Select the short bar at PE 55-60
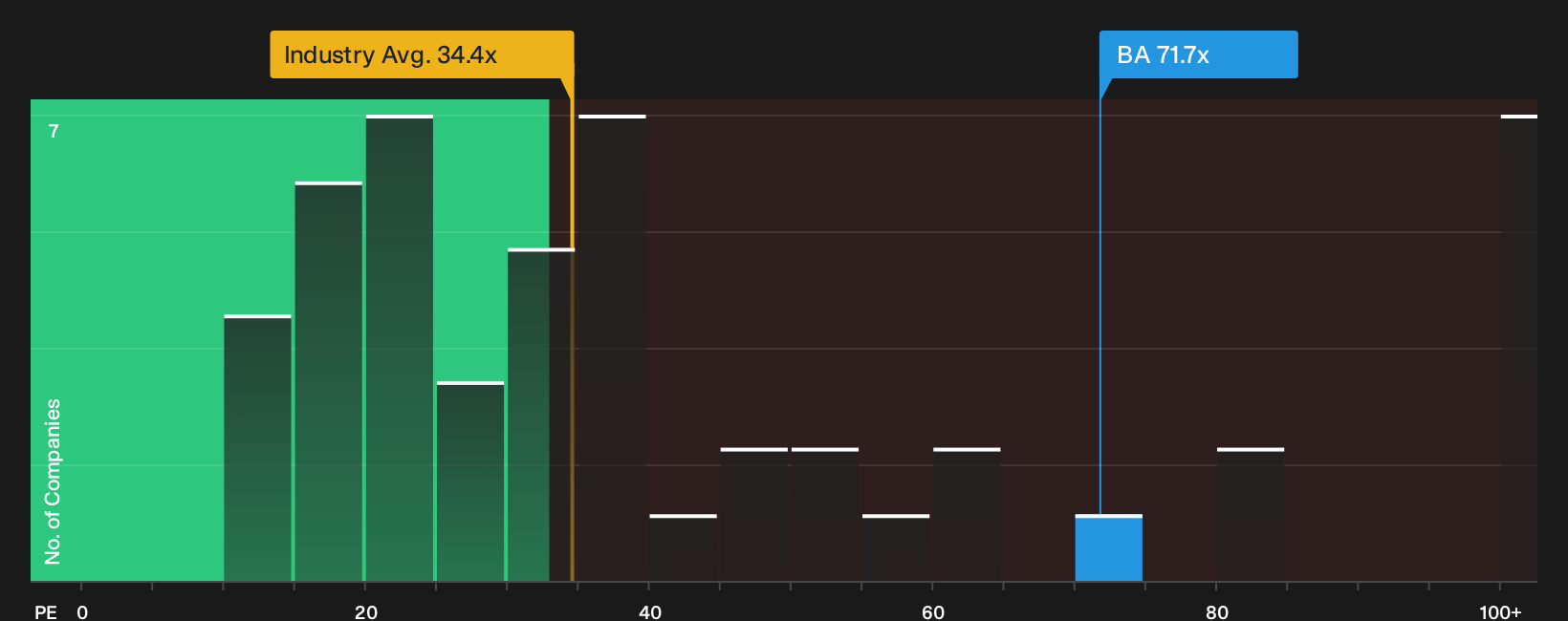The image size is (1568, 621). (x=896, y=547)
